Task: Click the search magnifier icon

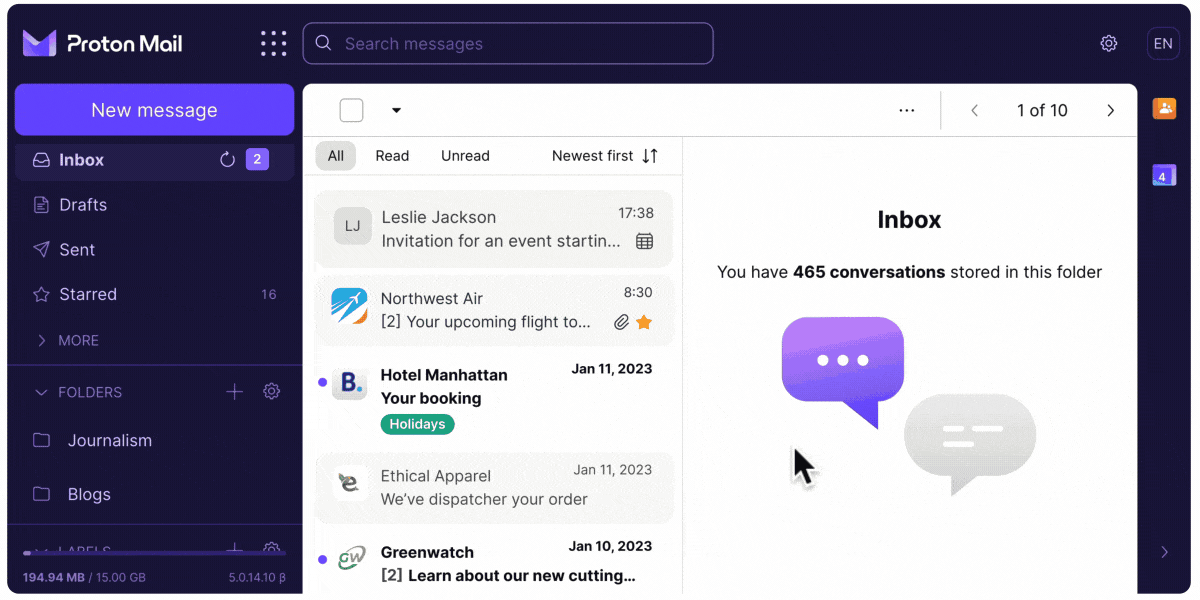Action: 323,43
